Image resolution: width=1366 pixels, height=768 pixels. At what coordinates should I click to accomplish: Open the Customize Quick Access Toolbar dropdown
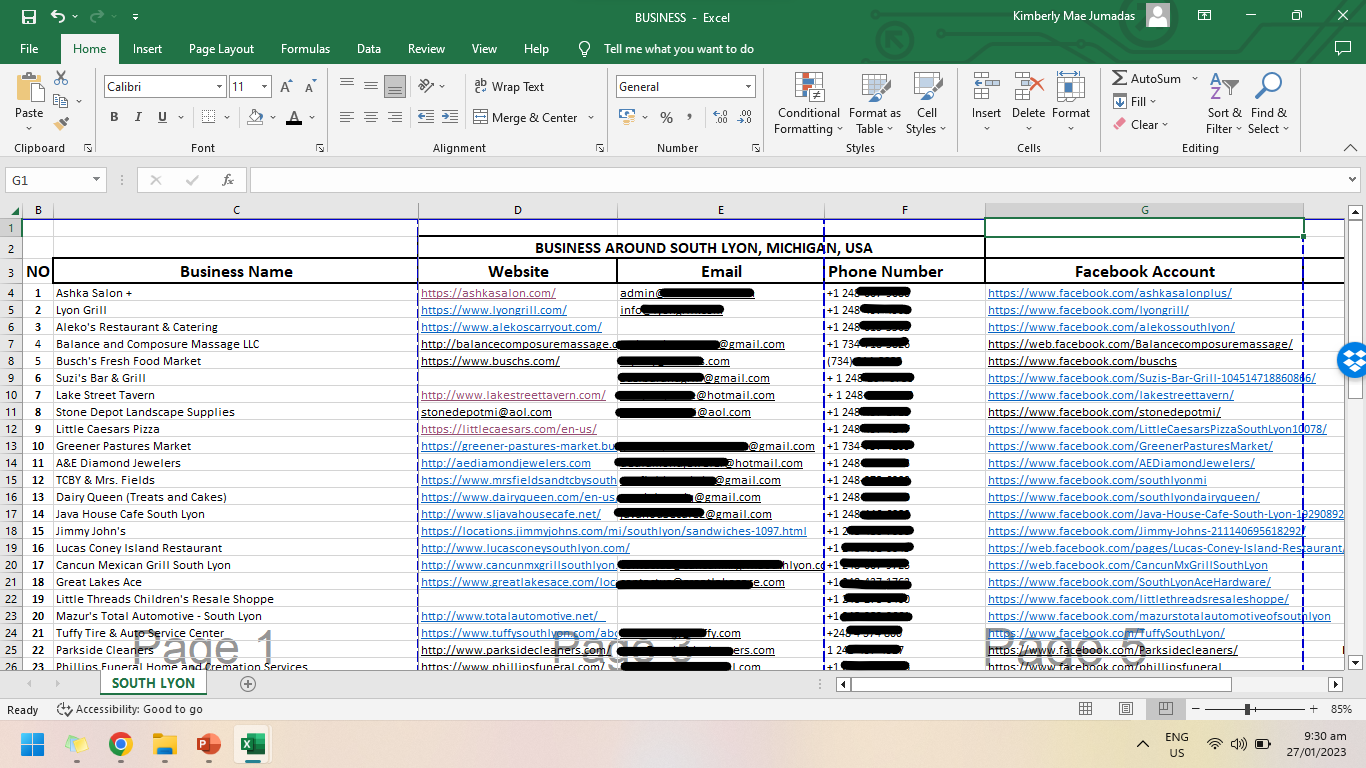[135, 17]
